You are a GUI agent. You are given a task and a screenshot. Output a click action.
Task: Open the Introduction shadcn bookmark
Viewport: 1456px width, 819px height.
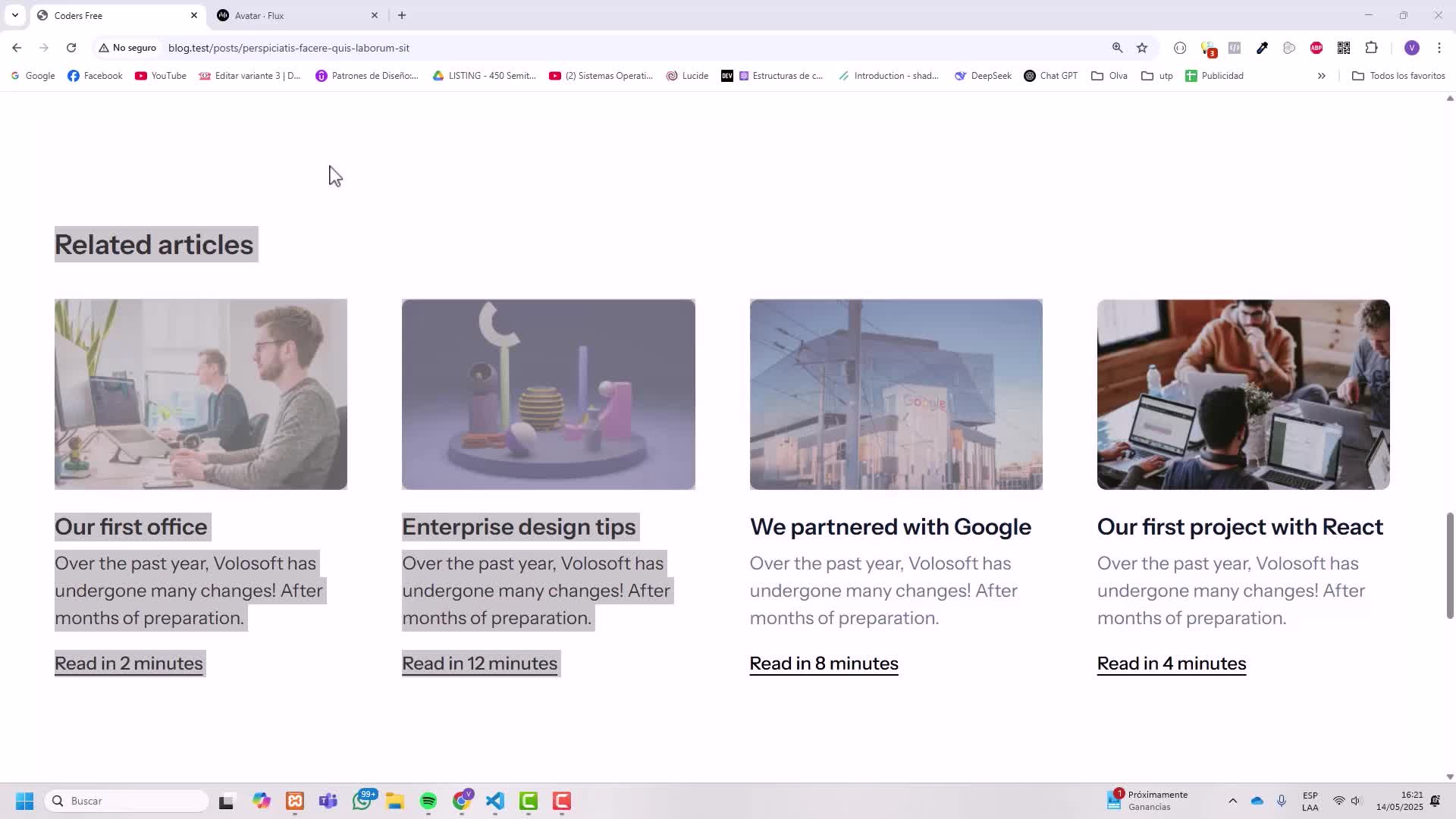click(889, 76)
